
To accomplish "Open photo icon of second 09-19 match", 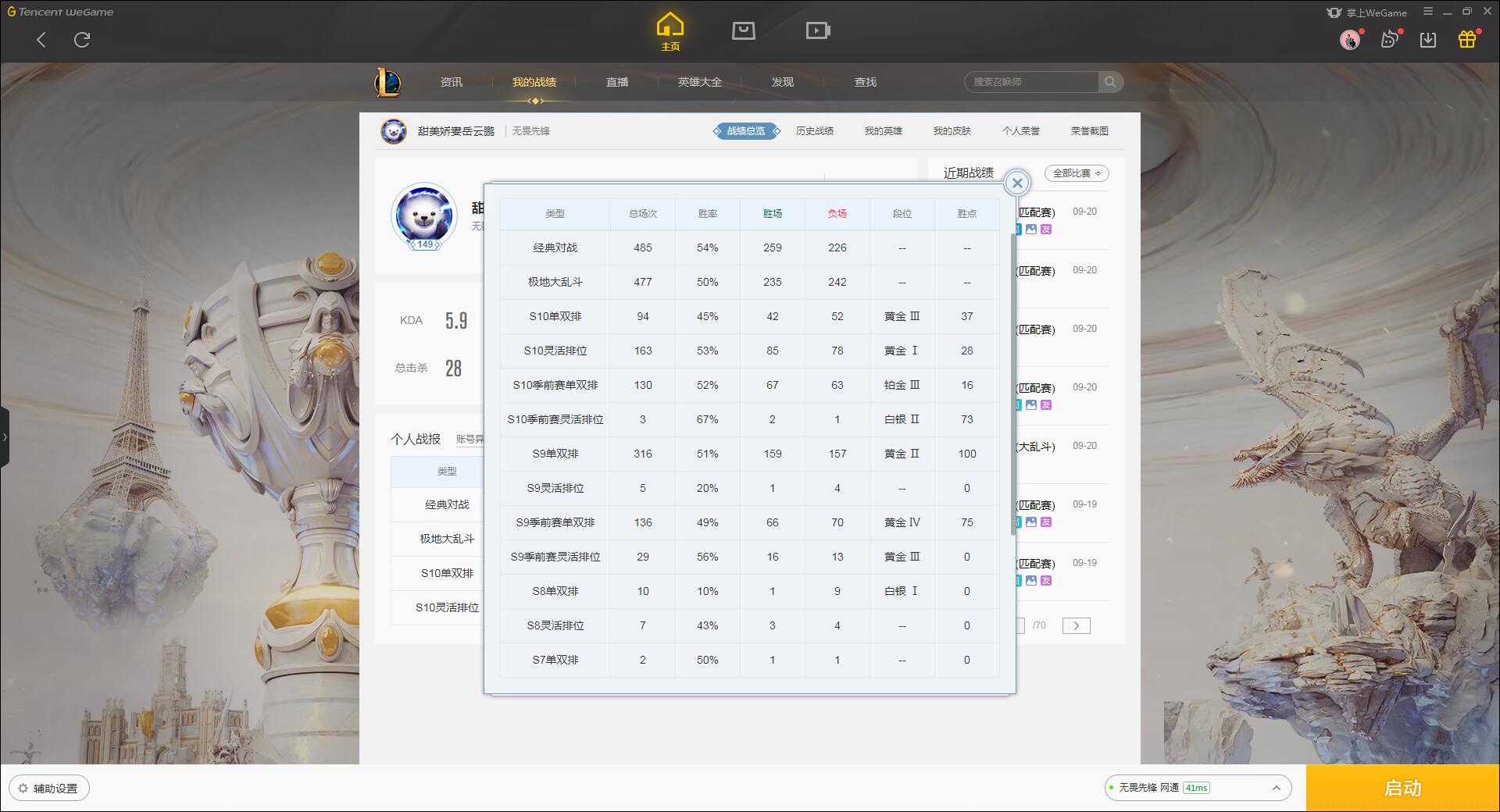I will coord(1031,581).
